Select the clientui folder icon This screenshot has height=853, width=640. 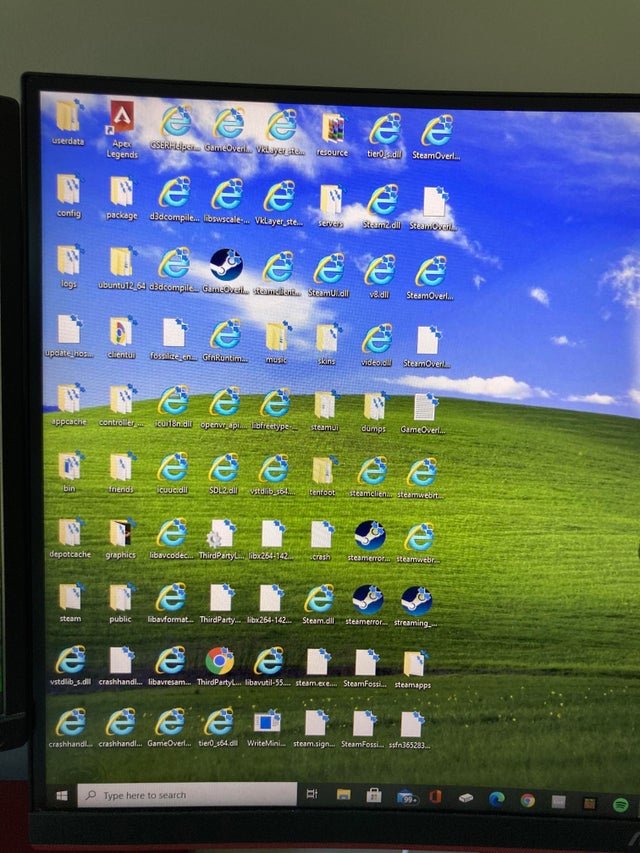point(121,331)
